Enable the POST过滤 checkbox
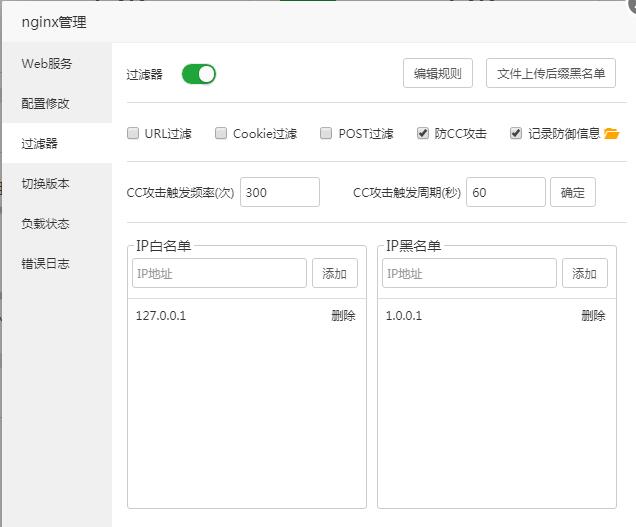 tap(326, 133)
